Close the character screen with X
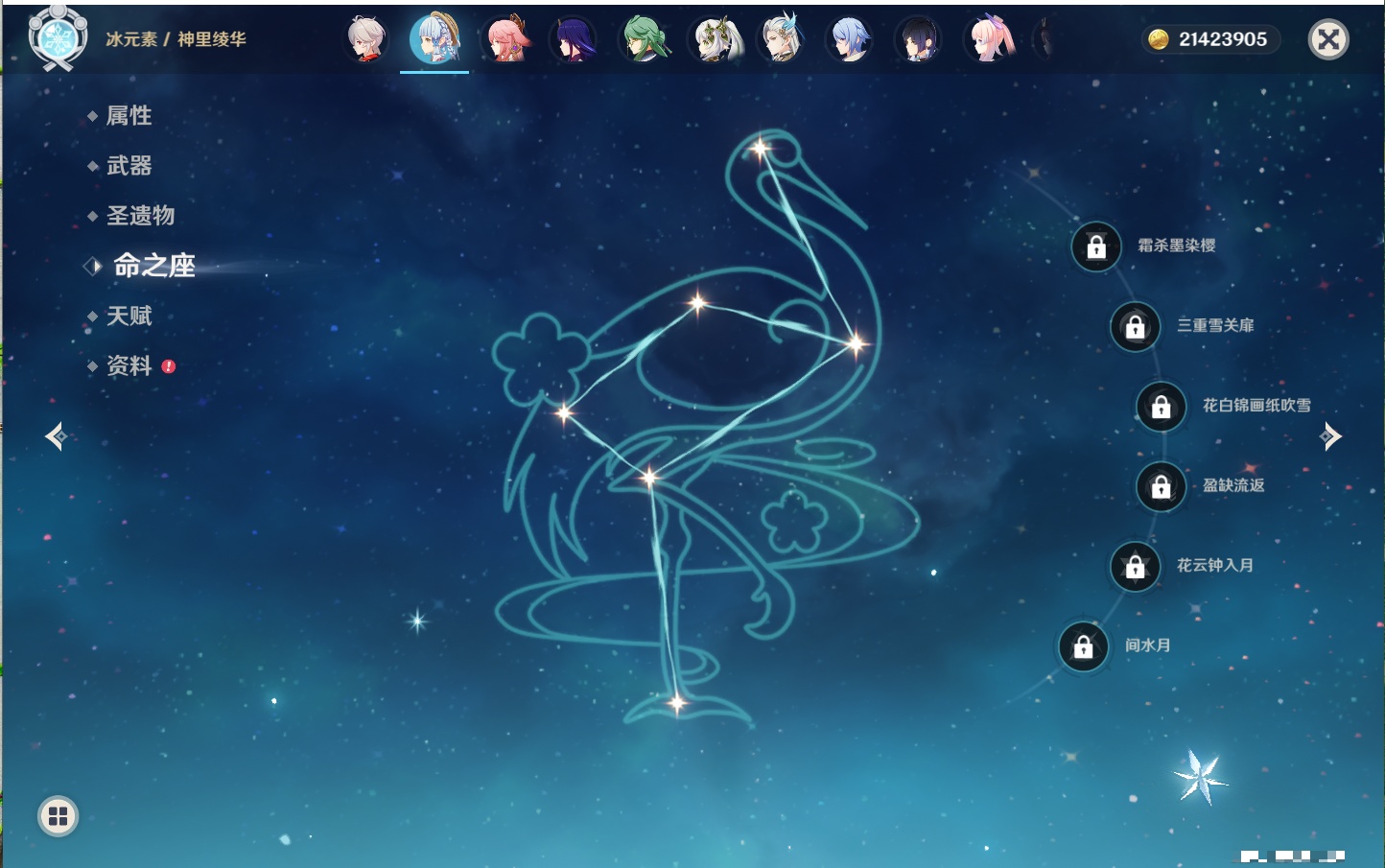Image resolution: width=1385 pixels, height=868 pixels. [x=1328, y=39]
